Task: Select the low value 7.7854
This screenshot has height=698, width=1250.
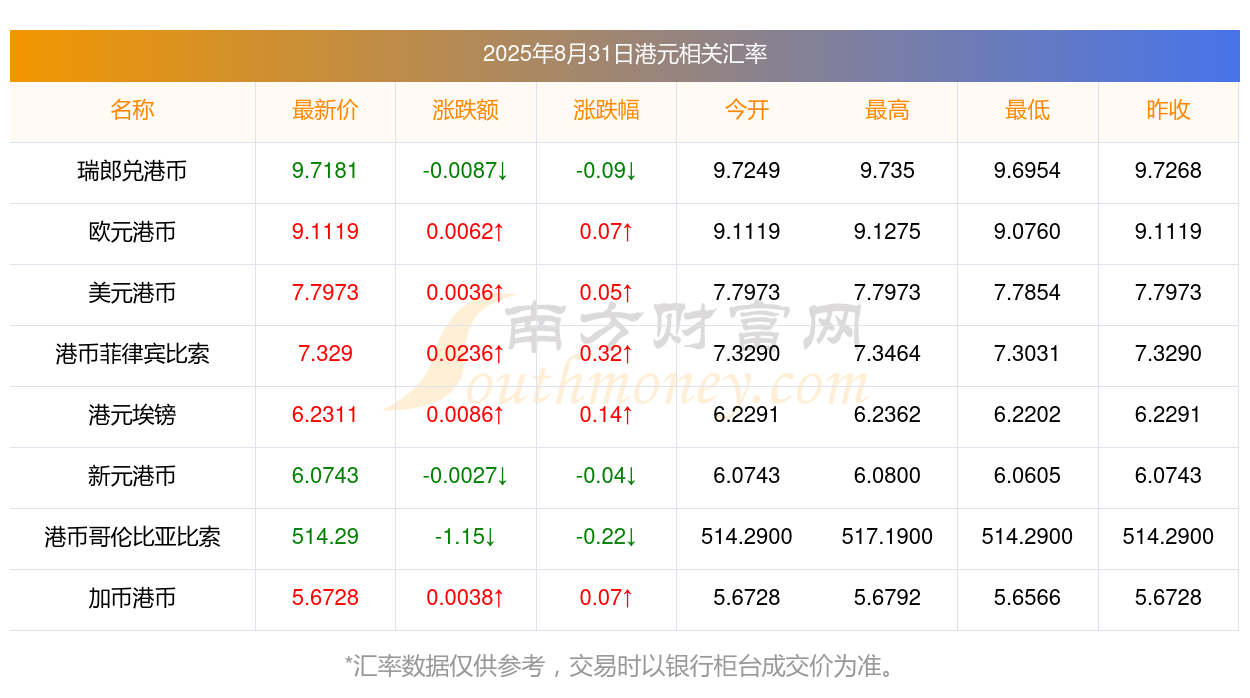Action: [1028, 293]
